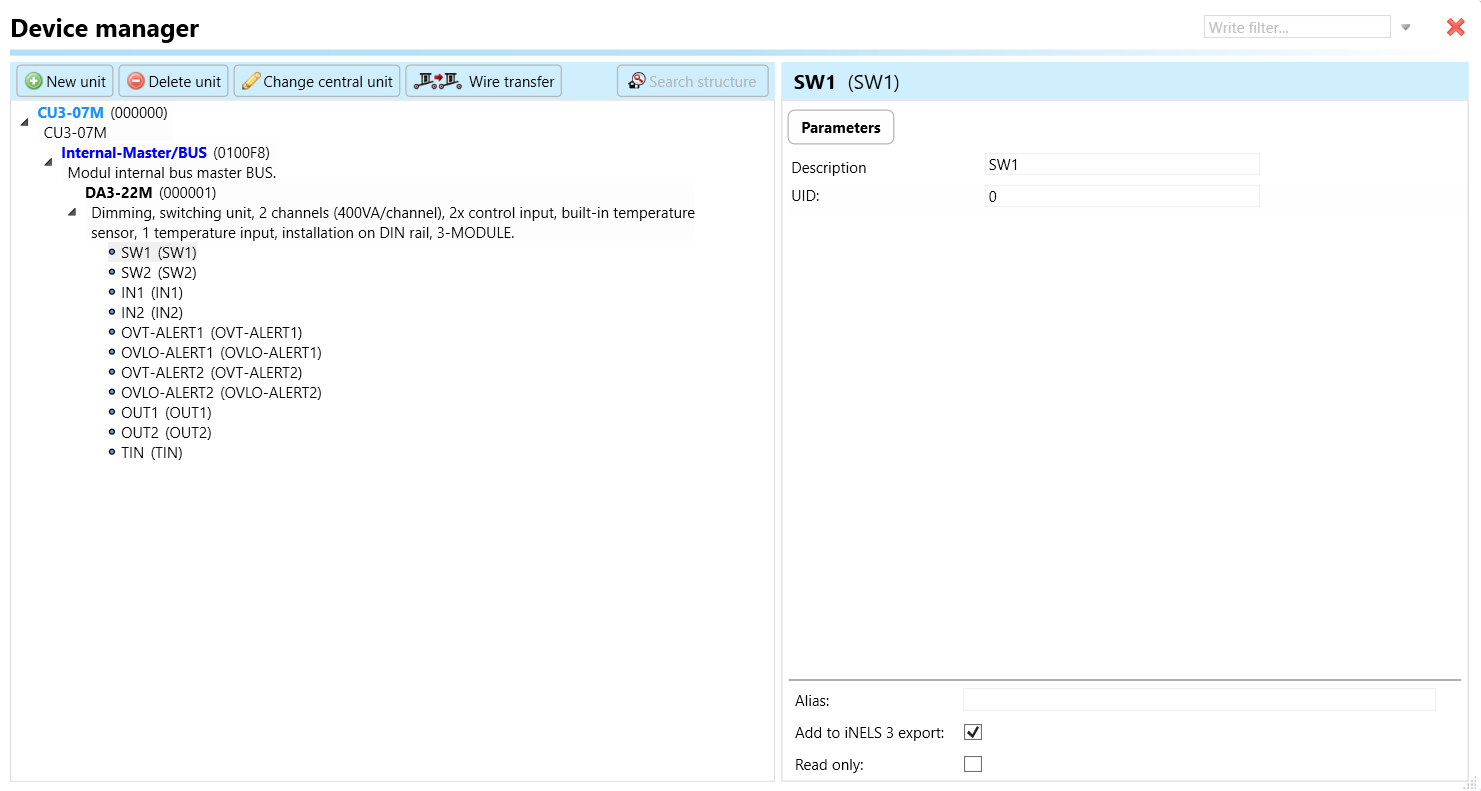
Task: Uncheck Add to iNELS 3 export
Action: [x=972, y=732]
